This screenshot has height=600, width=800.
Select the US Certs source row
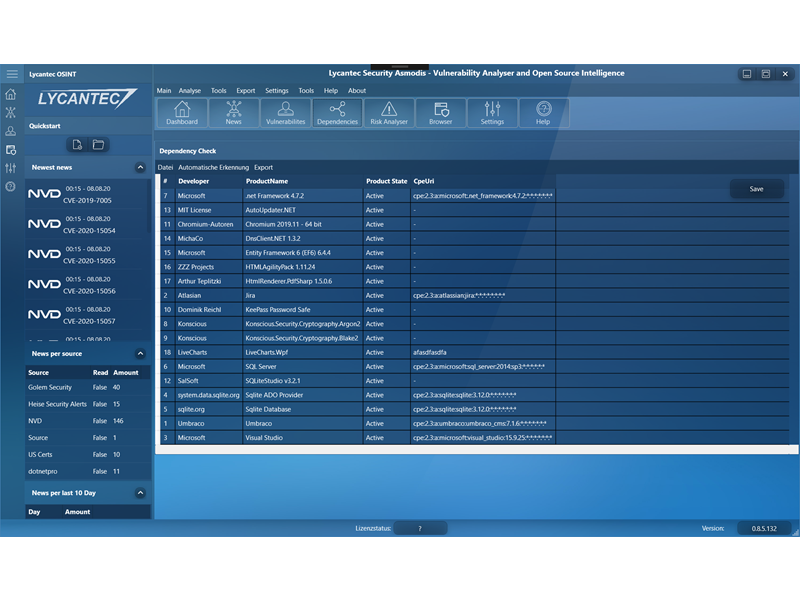(x=88, y=455)
